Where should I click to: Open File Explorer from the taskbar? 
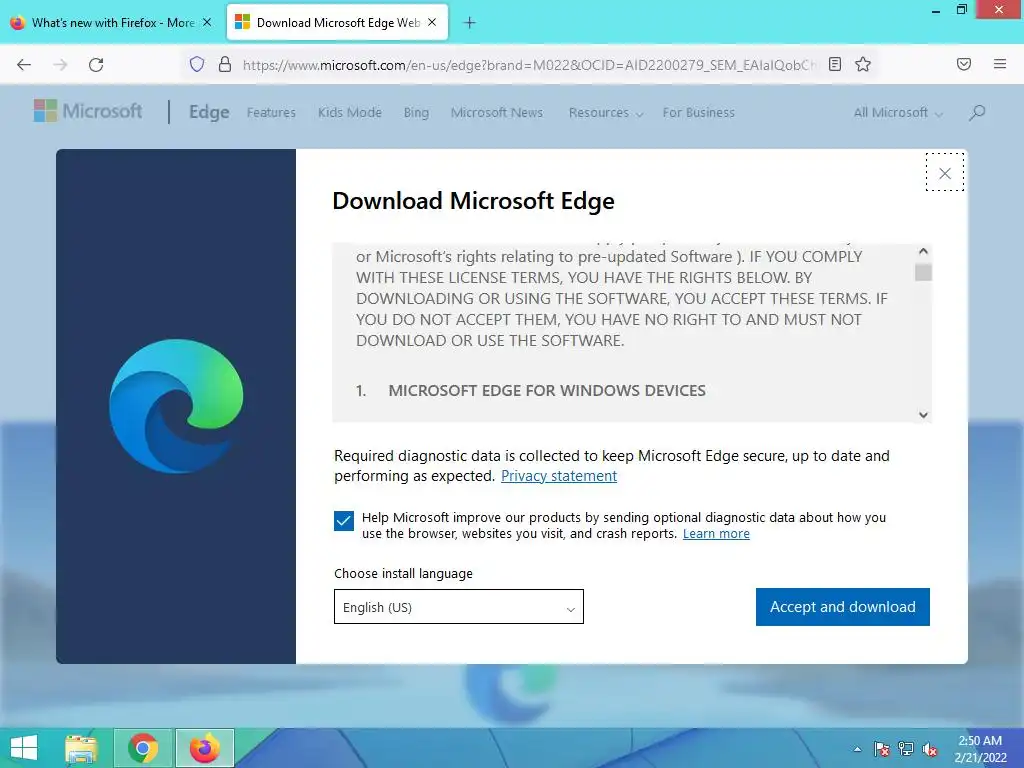point(81,748)
